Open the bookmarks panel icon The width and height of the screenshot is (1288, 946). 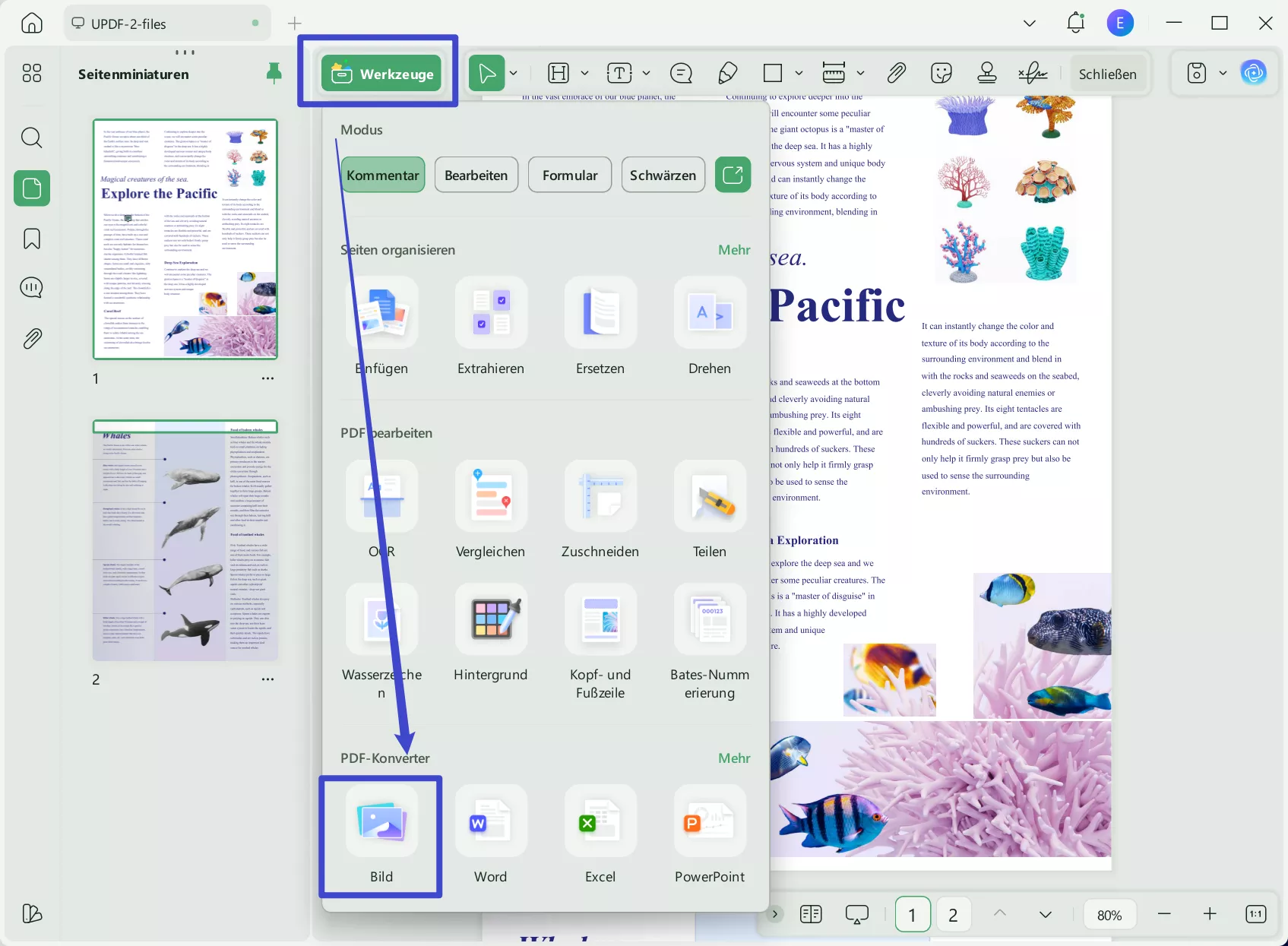[x=32, y=239]
